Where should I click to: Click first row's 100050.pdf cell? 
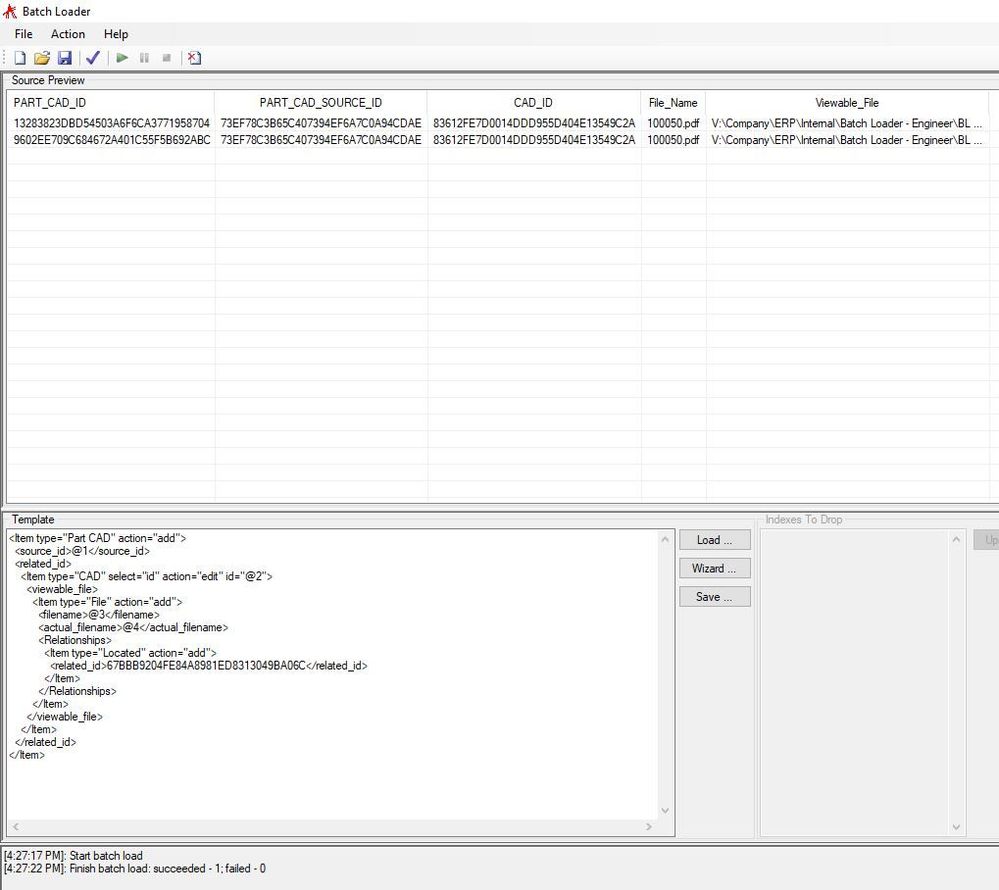(x=673, y=123)
